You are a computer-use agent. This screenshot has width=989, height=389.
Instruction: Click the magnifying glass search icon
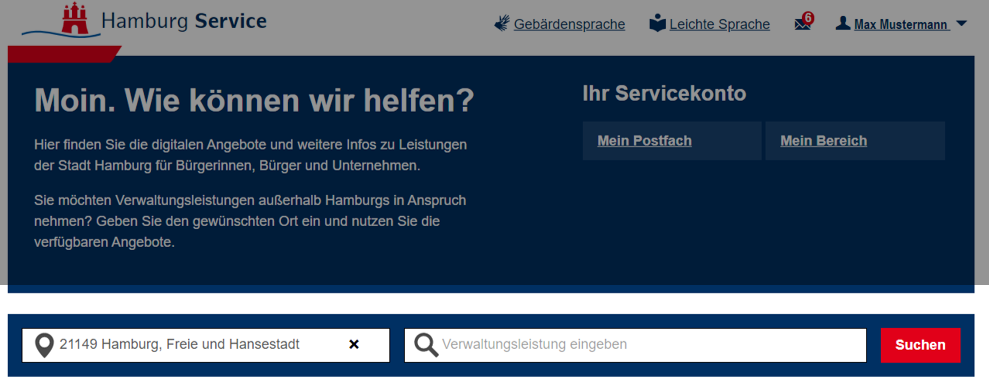click(x=426, y=345)
